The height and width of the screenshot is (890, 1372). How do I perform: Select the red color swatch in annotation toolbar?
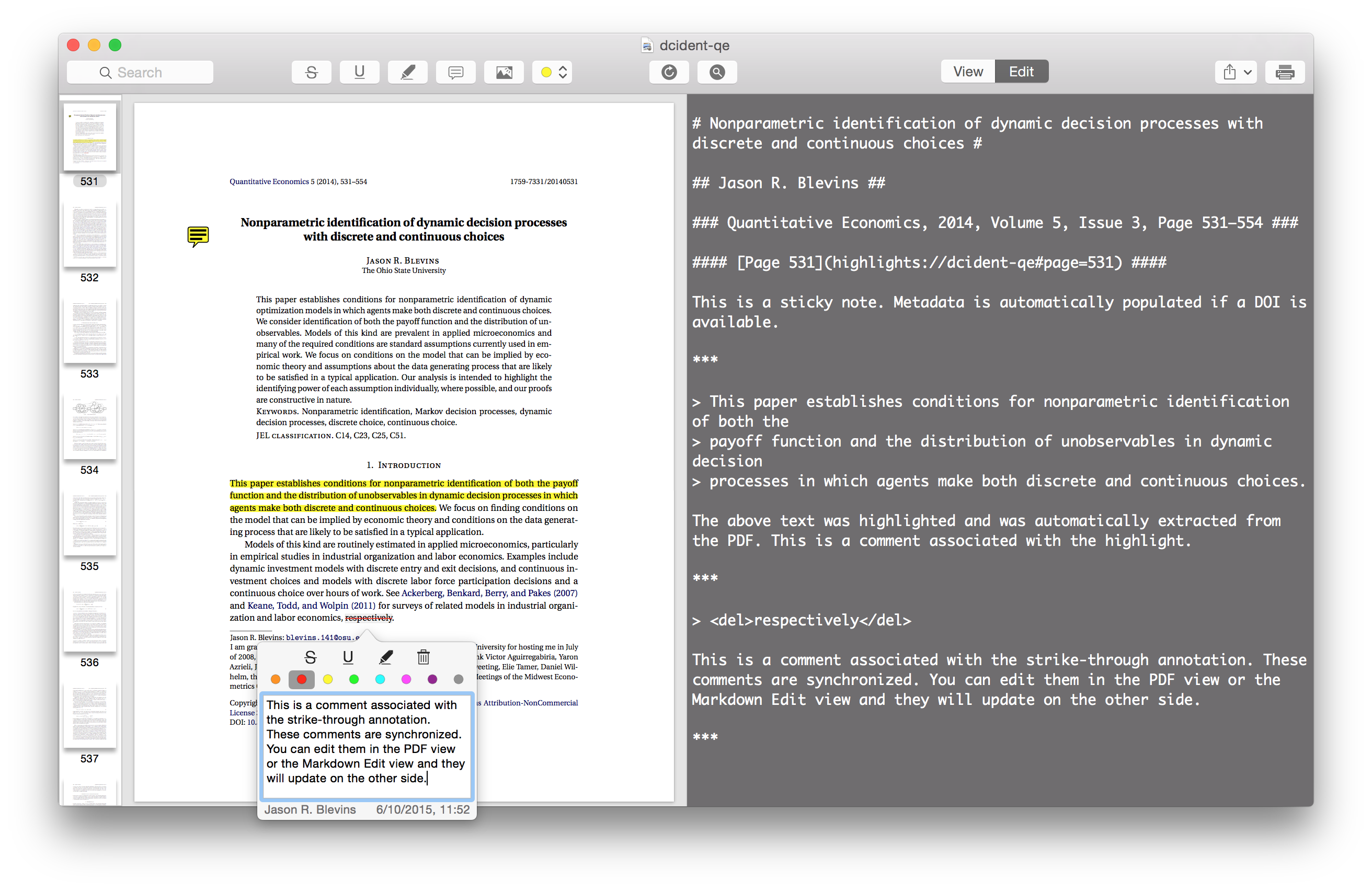pos(301,681)
